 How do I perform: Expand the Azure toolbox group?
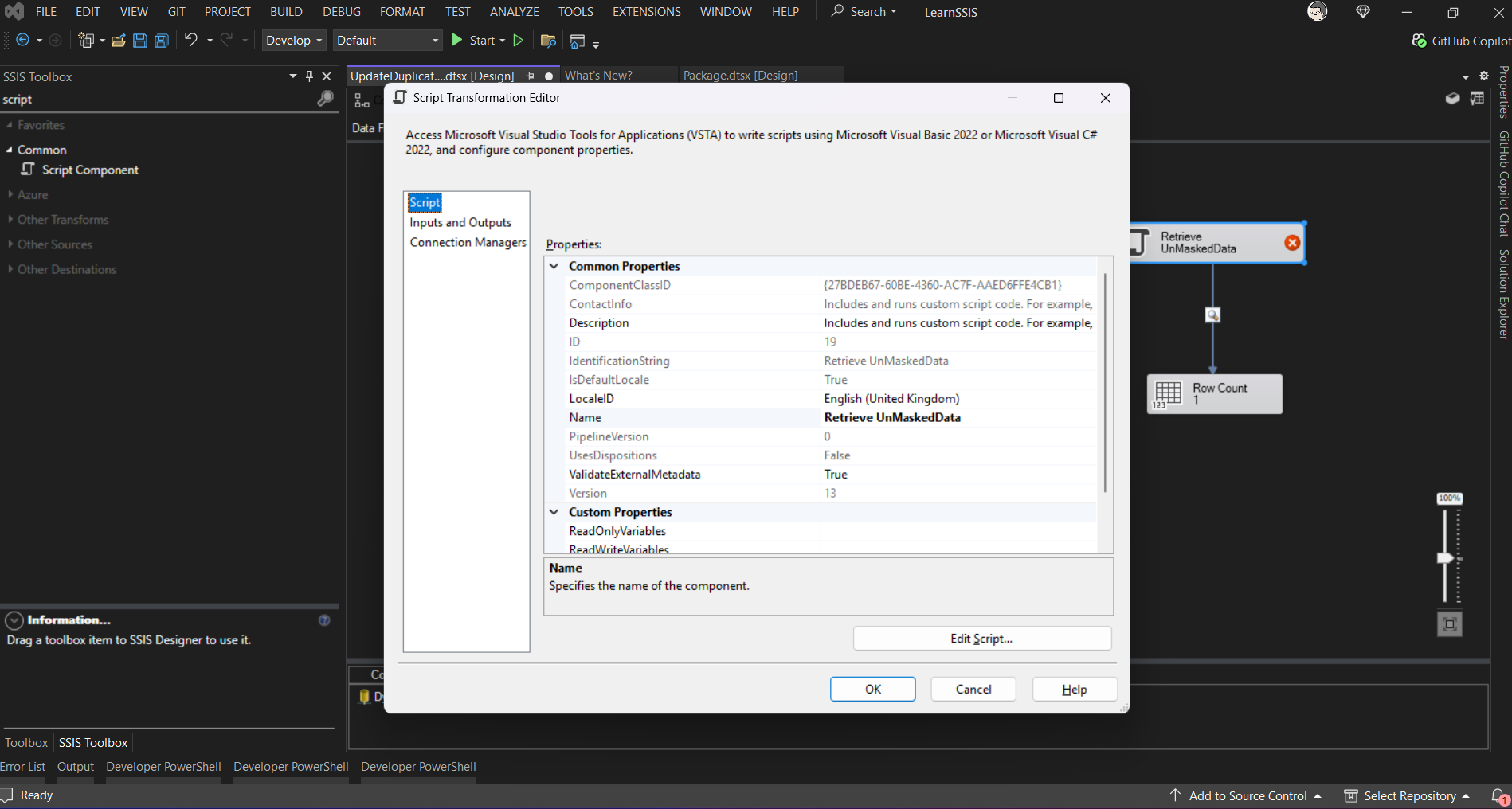click(10, 194)
